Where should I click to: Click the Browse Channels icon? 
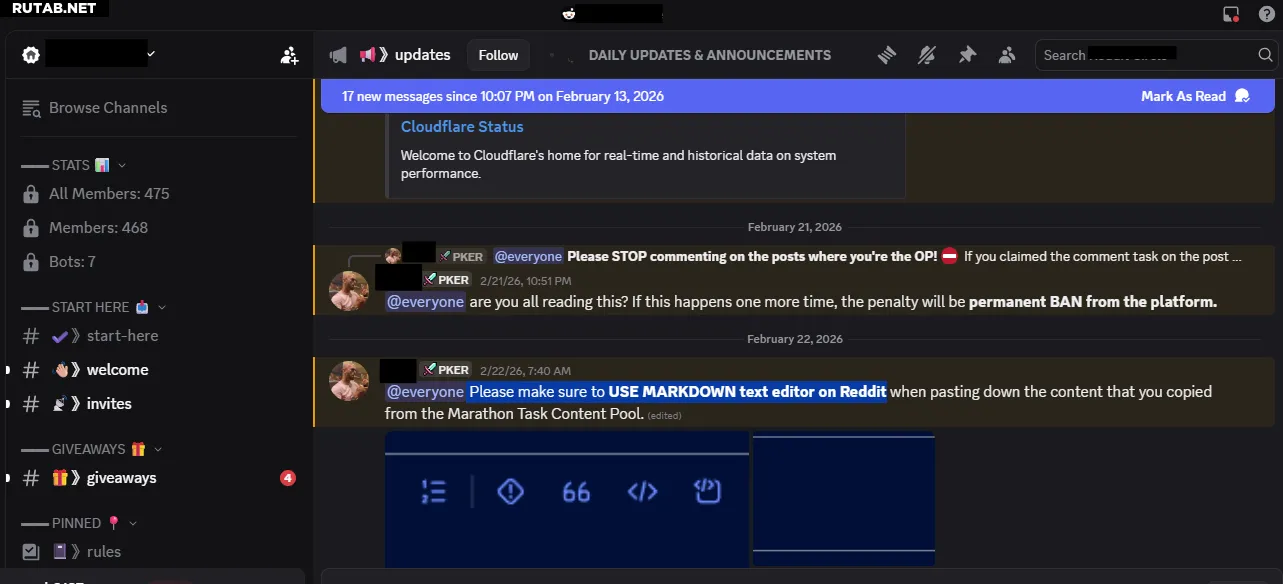[x=31, y=108]
